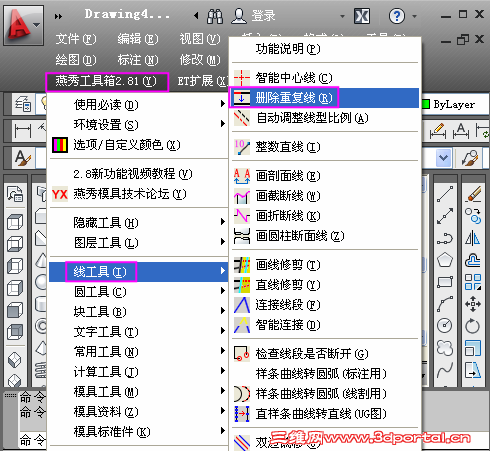Image resolution: width=490 pixels, height=451 pixels.
Task: Choose 画截断线(W) command
Action: 325,196
